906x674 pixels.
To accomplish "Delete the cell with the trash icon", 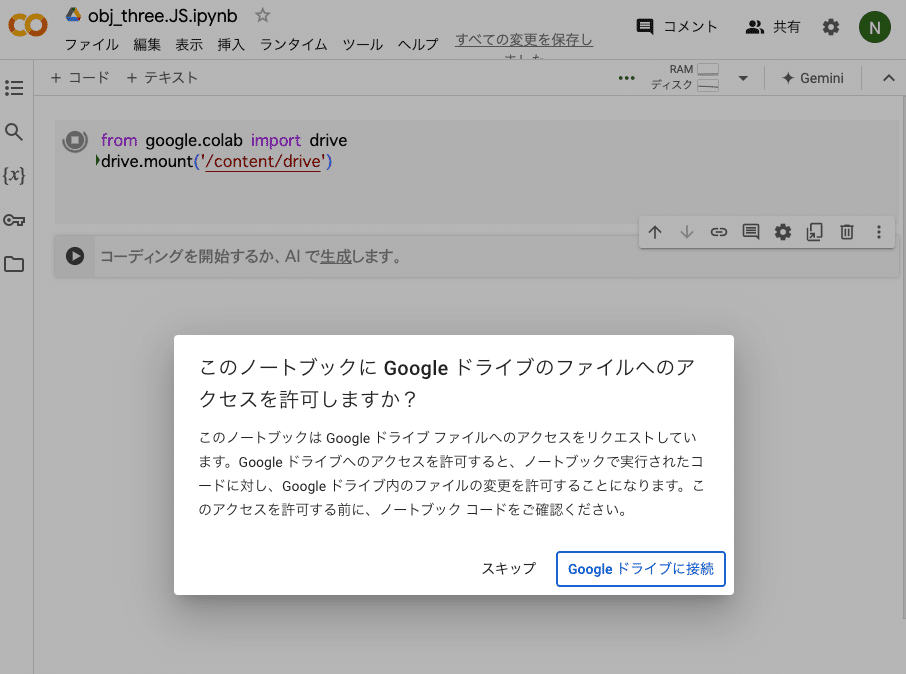I will [x=846, y=232].
